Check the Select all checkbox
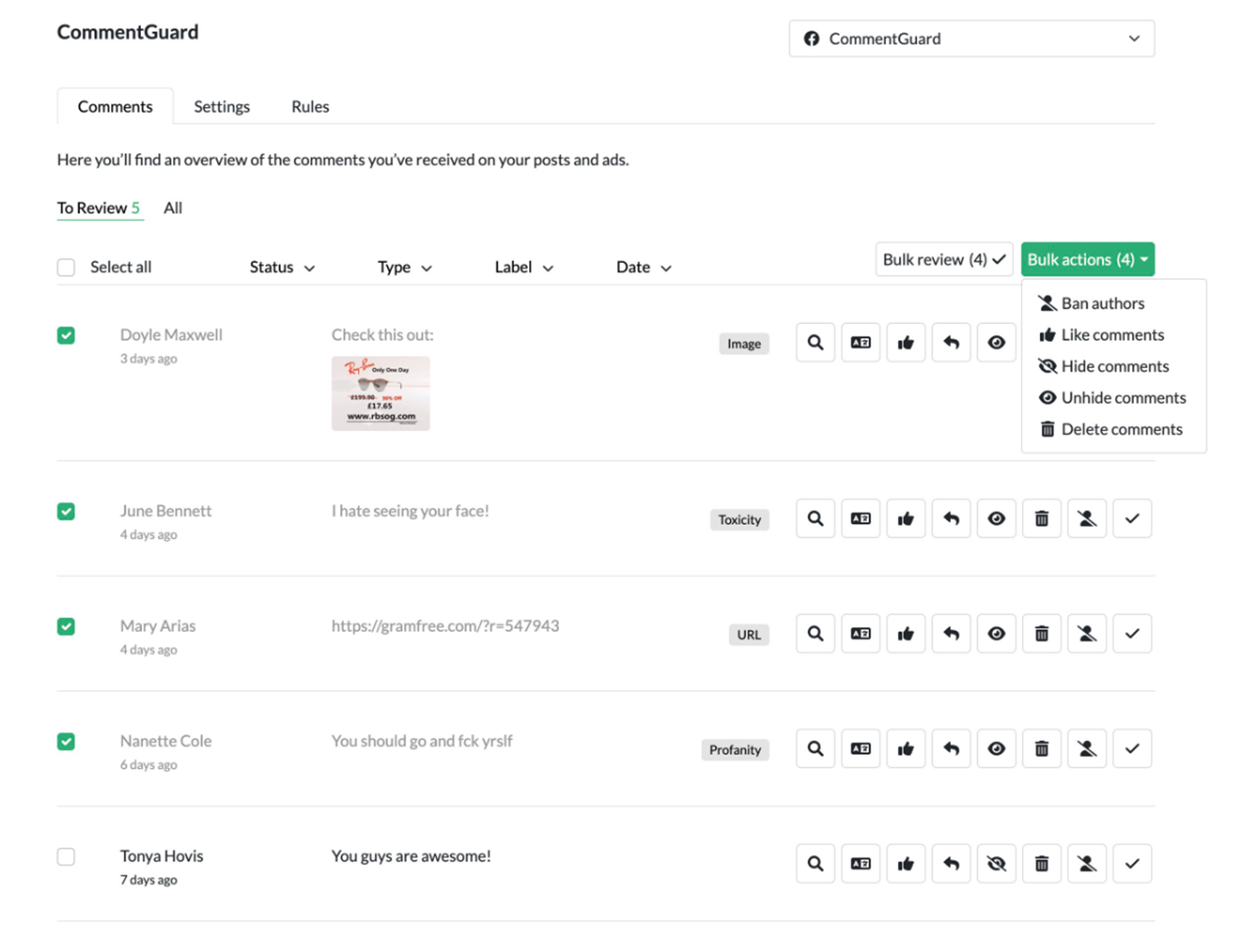This screenshot has width=1249, height=952. (66, 267)
